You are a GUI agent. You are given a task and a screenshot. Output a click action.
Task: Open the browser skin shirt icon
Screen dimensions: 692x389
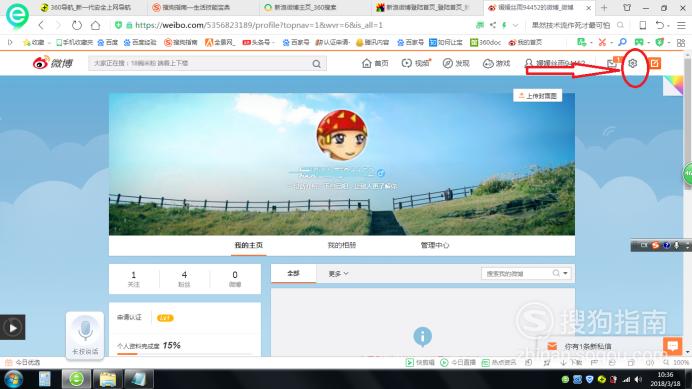627,8
